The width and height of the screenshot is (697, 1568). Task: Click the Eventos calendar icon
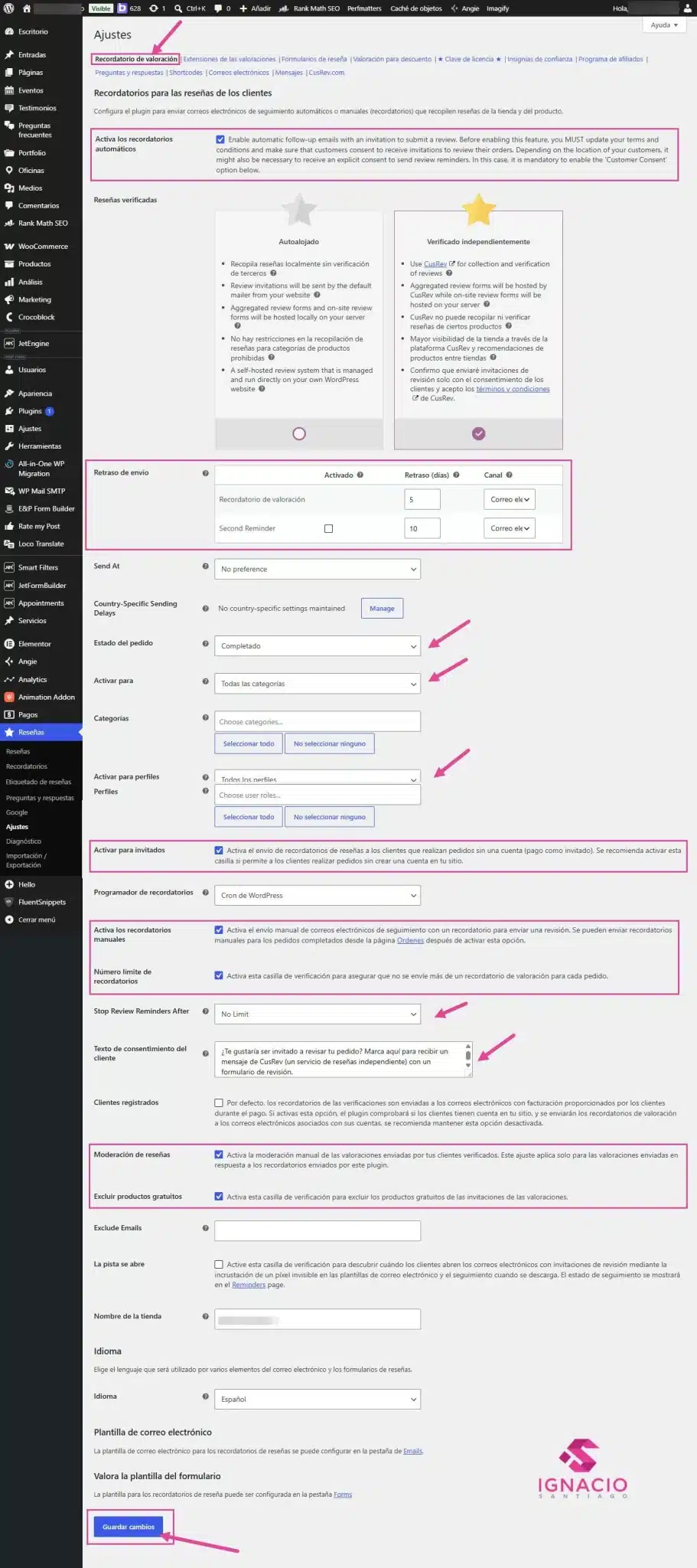click(9, 90)
